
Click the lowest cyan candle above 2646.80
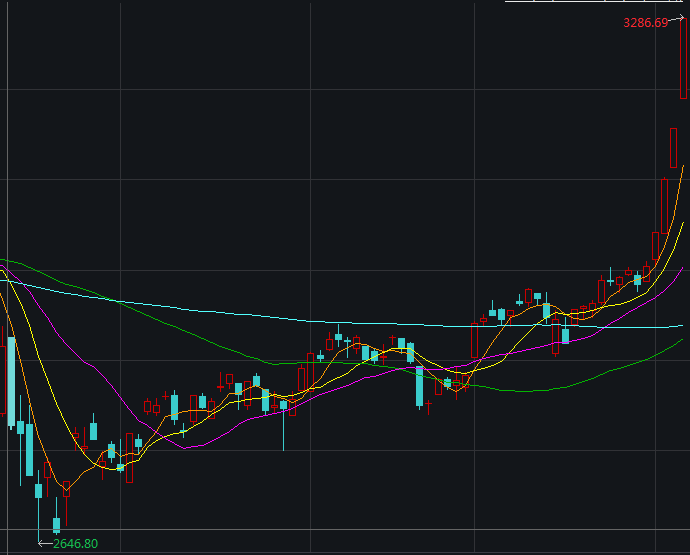pyautogui.click(x=56, y=524)
